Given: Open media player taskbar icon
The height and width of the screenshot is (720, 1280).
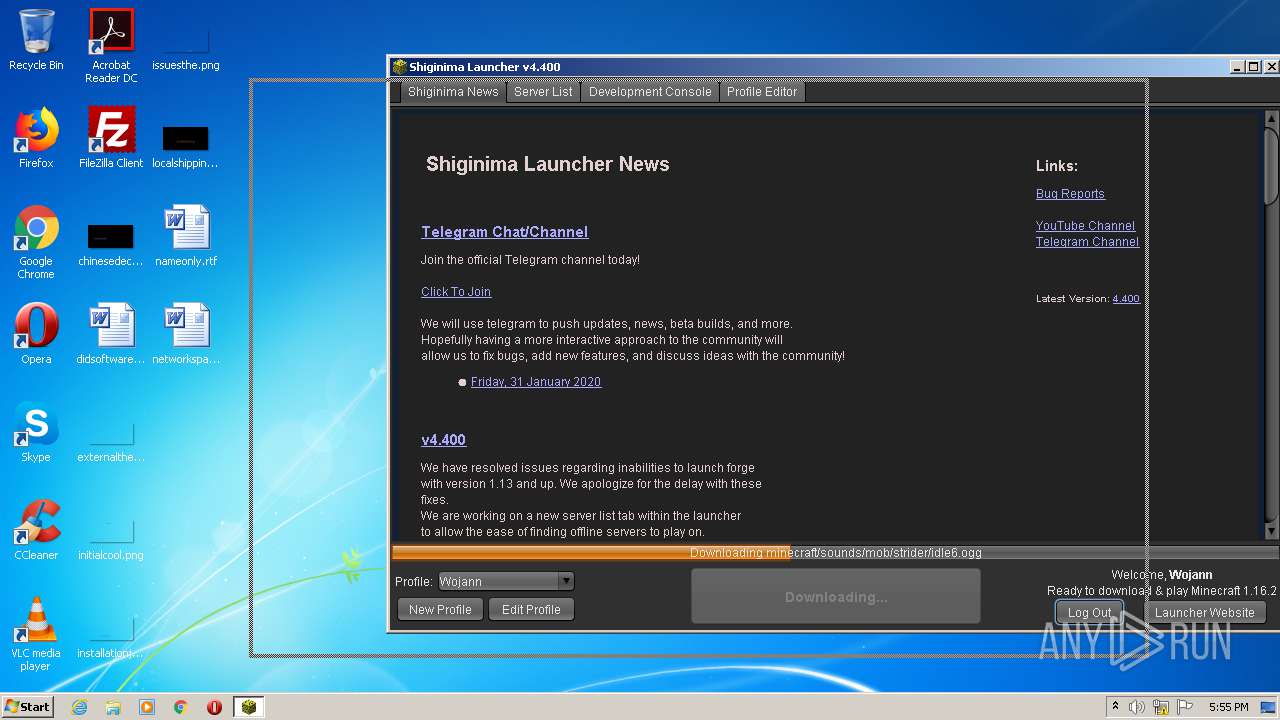Looking at the screenshot, I should click(x=147, y=707).
